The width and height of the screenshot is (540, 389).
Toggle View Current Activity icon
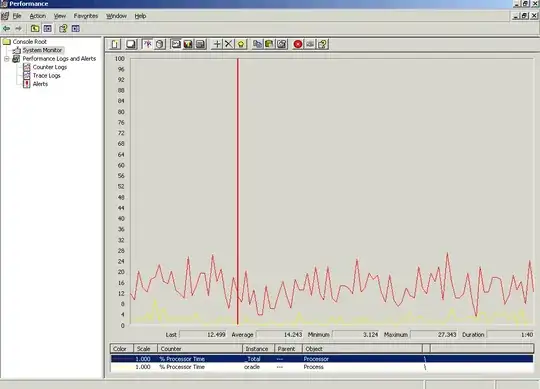pos(147,44)
